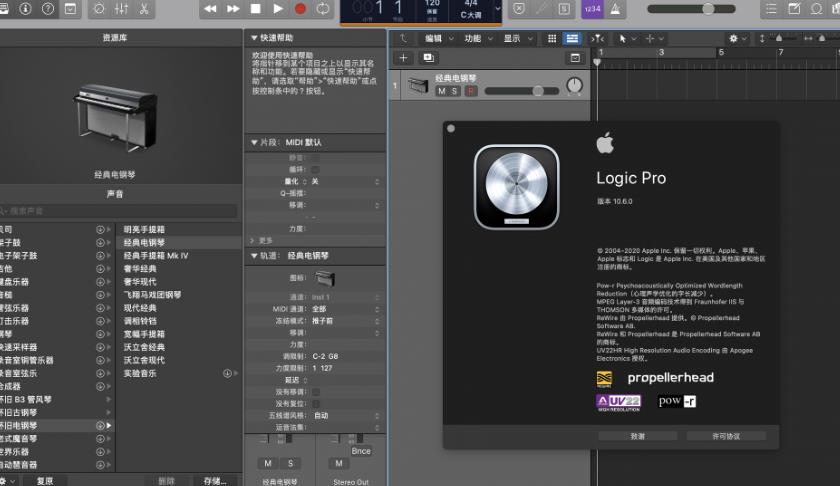
Task: Open Smart Controls dial icon
Action: coord(99,9)
